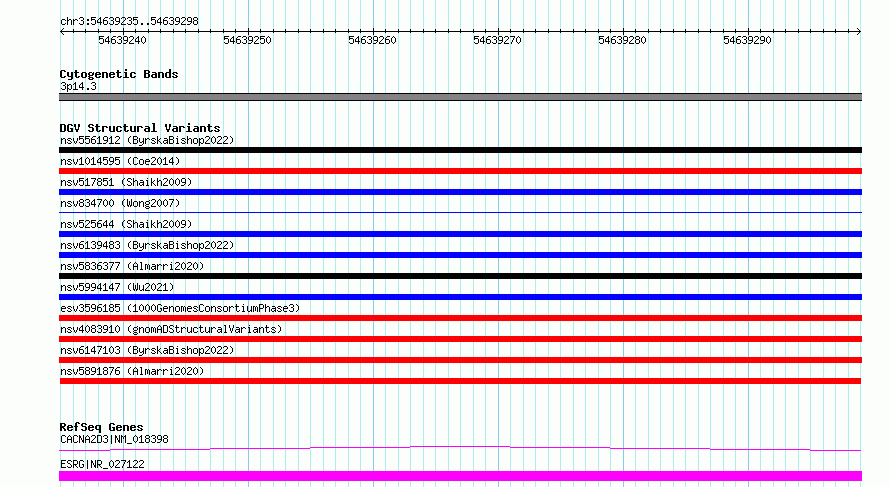Select ruler position 54639250
890x487 pixels.
click(247, 40)
